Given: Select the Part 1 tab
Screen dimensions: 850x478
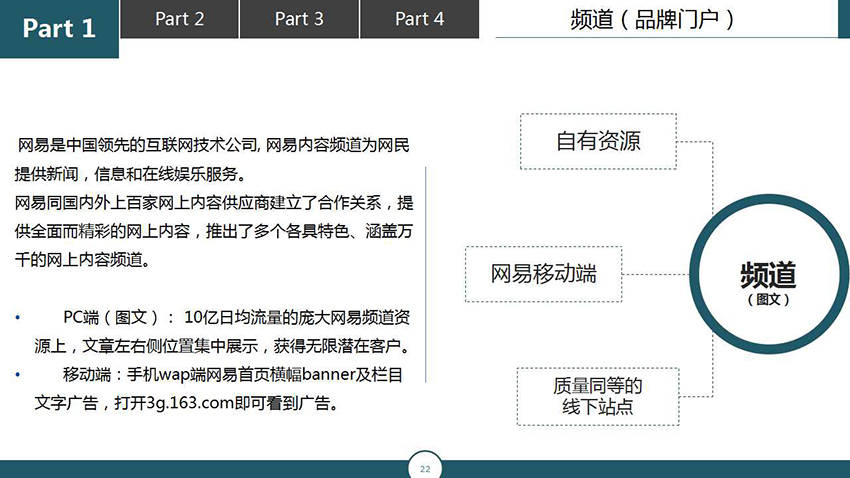Looking at the screenshot, I should point(59,29).
